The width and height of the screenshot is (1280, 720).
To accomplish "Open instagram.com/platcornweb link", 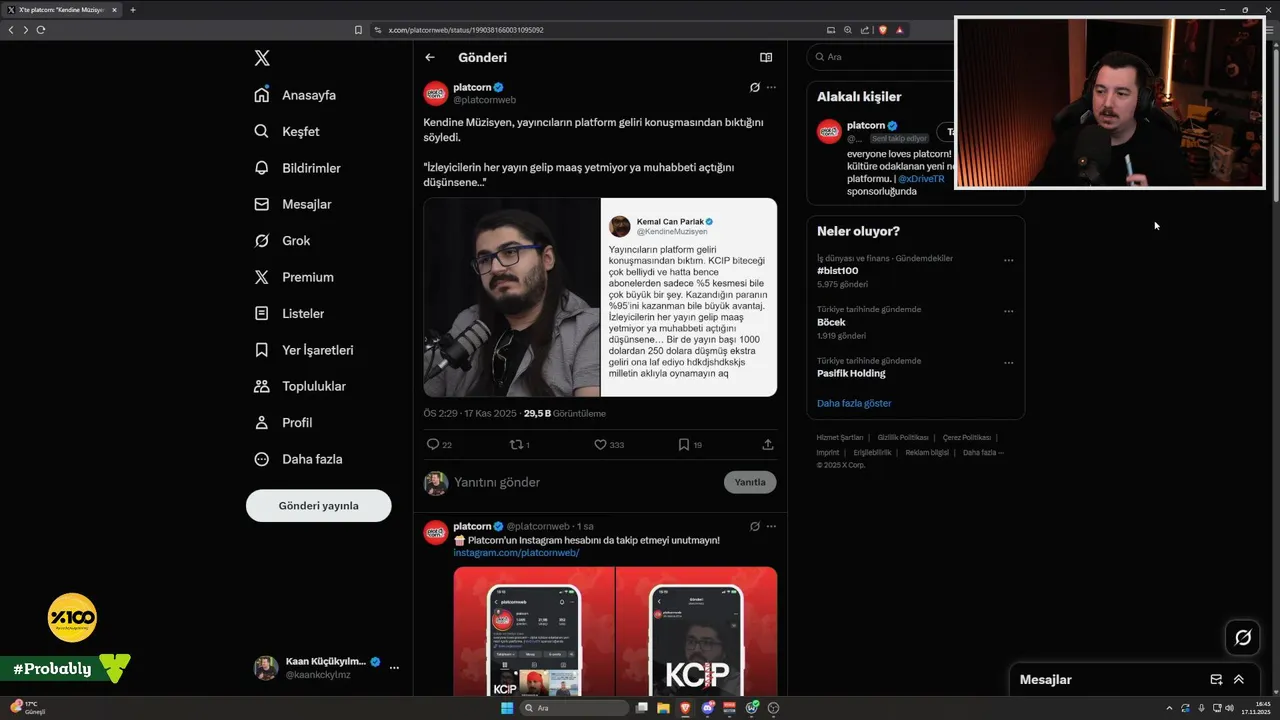I will 516,553.
